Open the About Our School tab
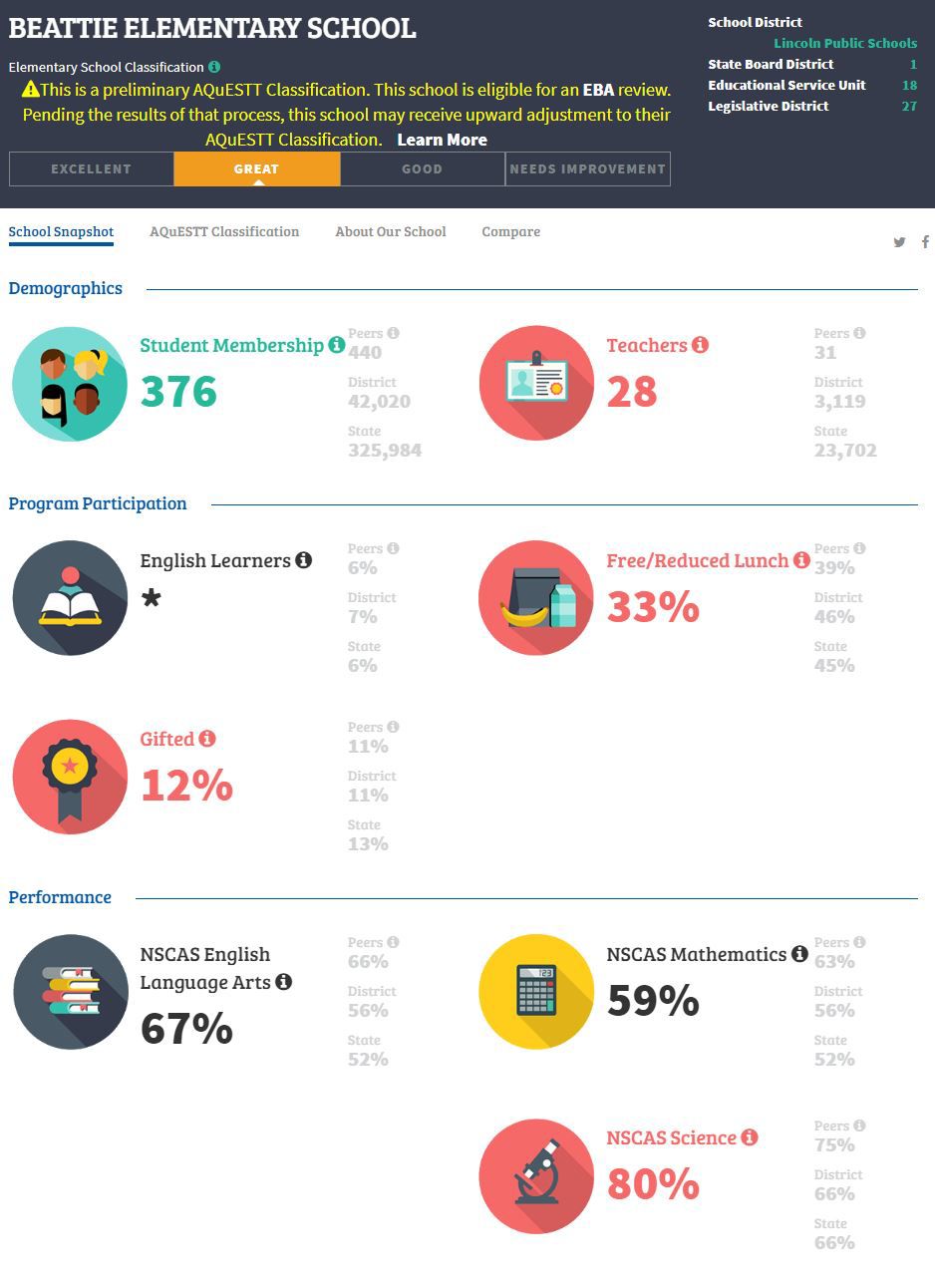The height and width of the screenshot is (1288, 935). [391, 231]
